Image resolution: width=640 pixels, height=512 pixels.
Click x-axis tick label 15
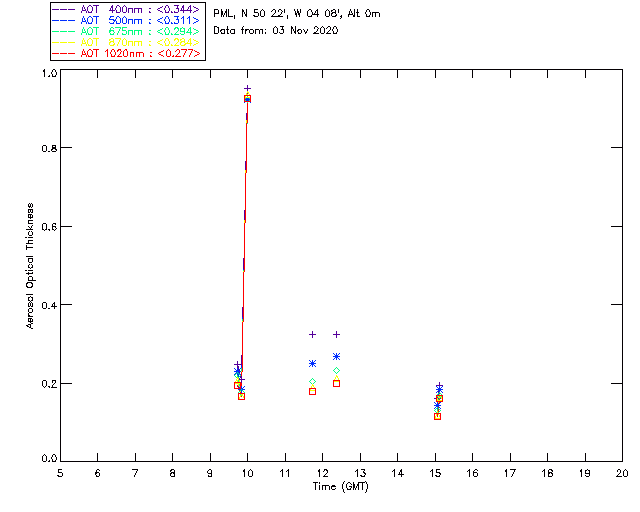pos(435,473)
